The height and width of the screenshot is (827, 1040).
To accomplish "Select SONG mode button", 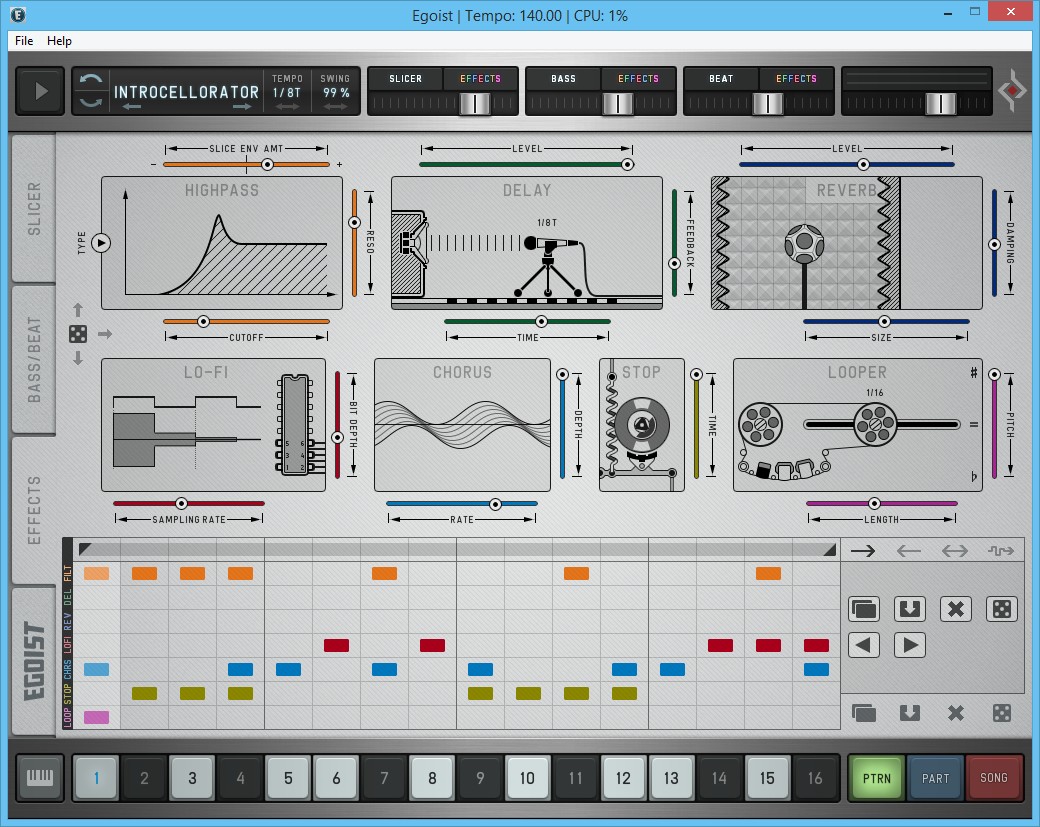I will [994, 778].
